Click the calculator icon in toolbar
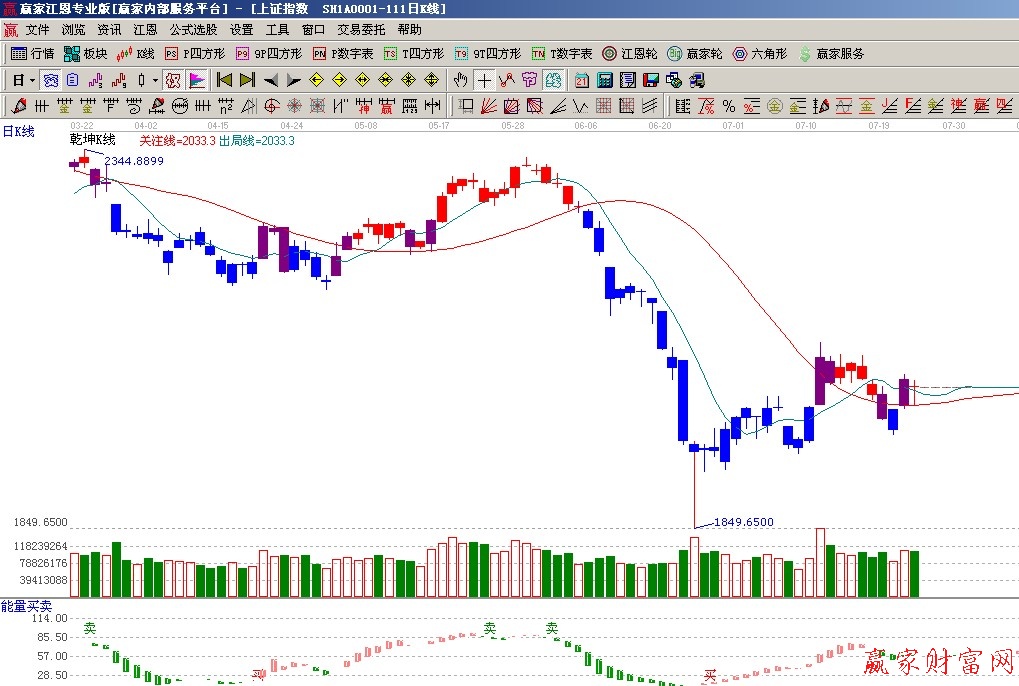The height and width of the screenshot is (686, 1019). point(605,80)
